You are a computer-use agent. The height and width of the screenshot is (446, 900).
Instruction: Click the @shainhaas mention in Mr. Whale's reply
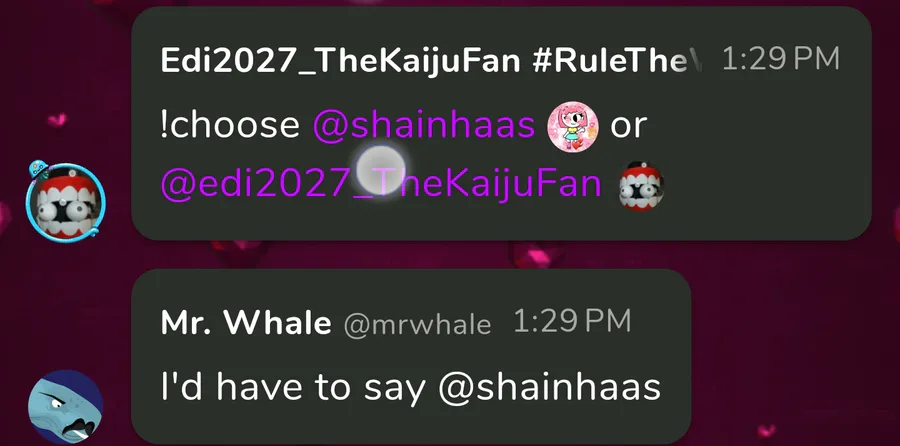point(549,387)
